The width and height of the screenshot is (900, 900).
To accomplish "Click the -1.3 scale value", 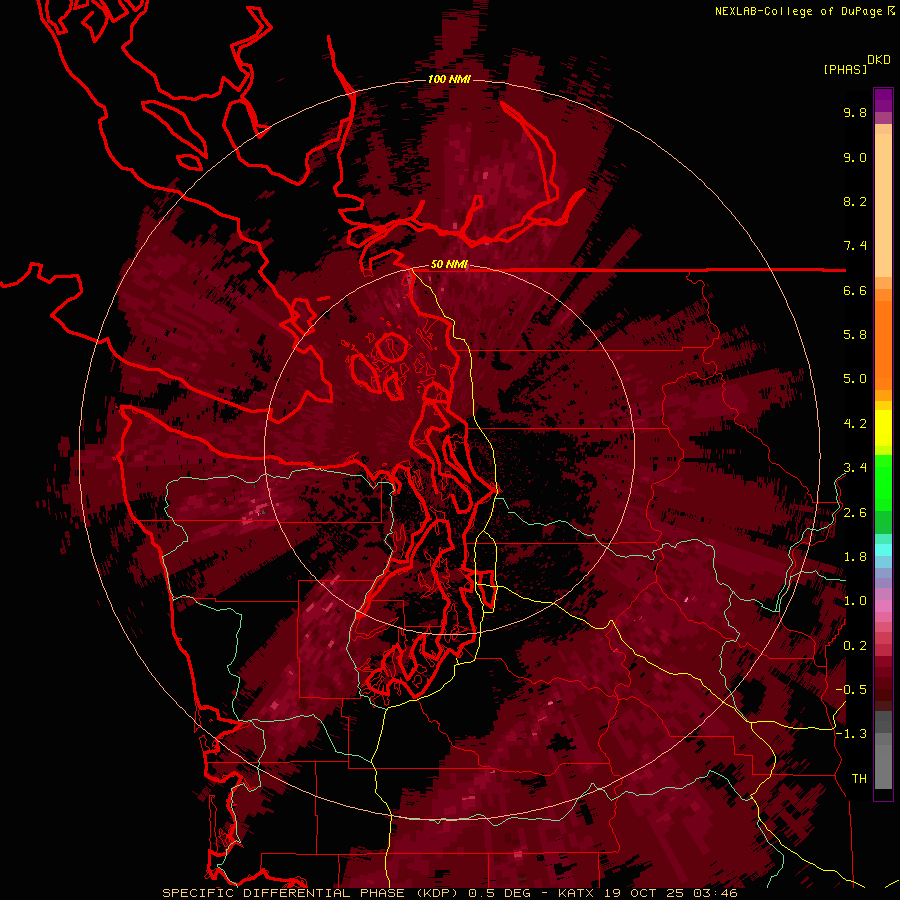I will pos(851,734).
